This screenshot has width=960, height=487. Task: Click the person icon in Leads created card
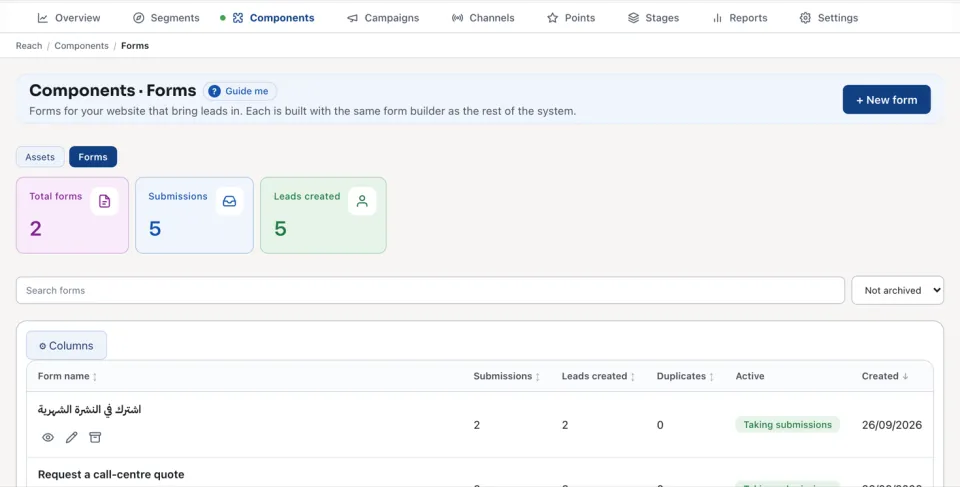click(362, 202)
